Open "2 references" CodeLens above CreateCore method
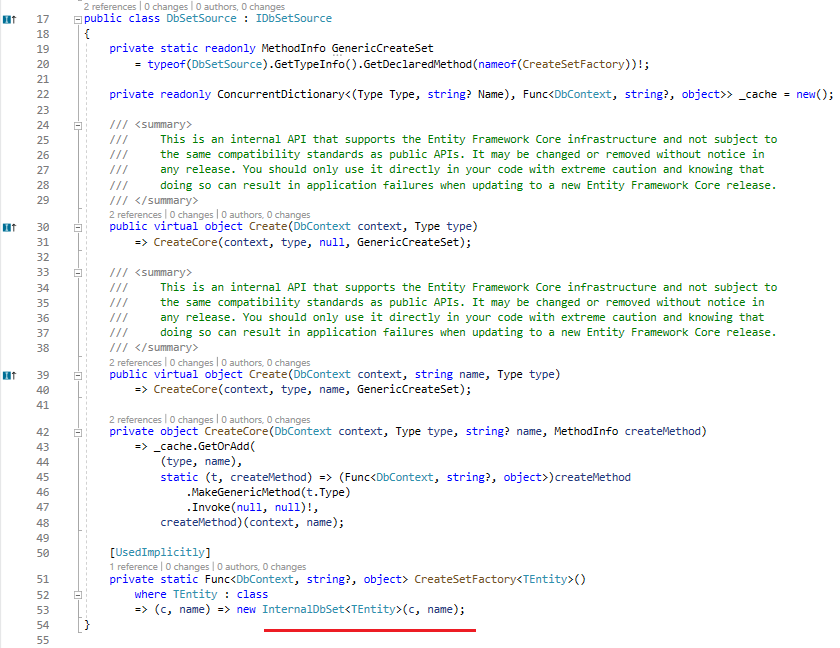The width and height of the screenshot is (840, 648). pyautogui.click(x=134, y=420)
